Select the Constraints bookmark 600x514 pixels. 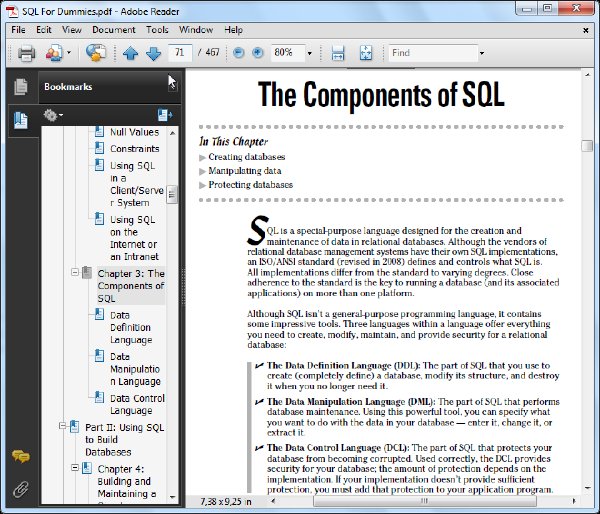134,148
